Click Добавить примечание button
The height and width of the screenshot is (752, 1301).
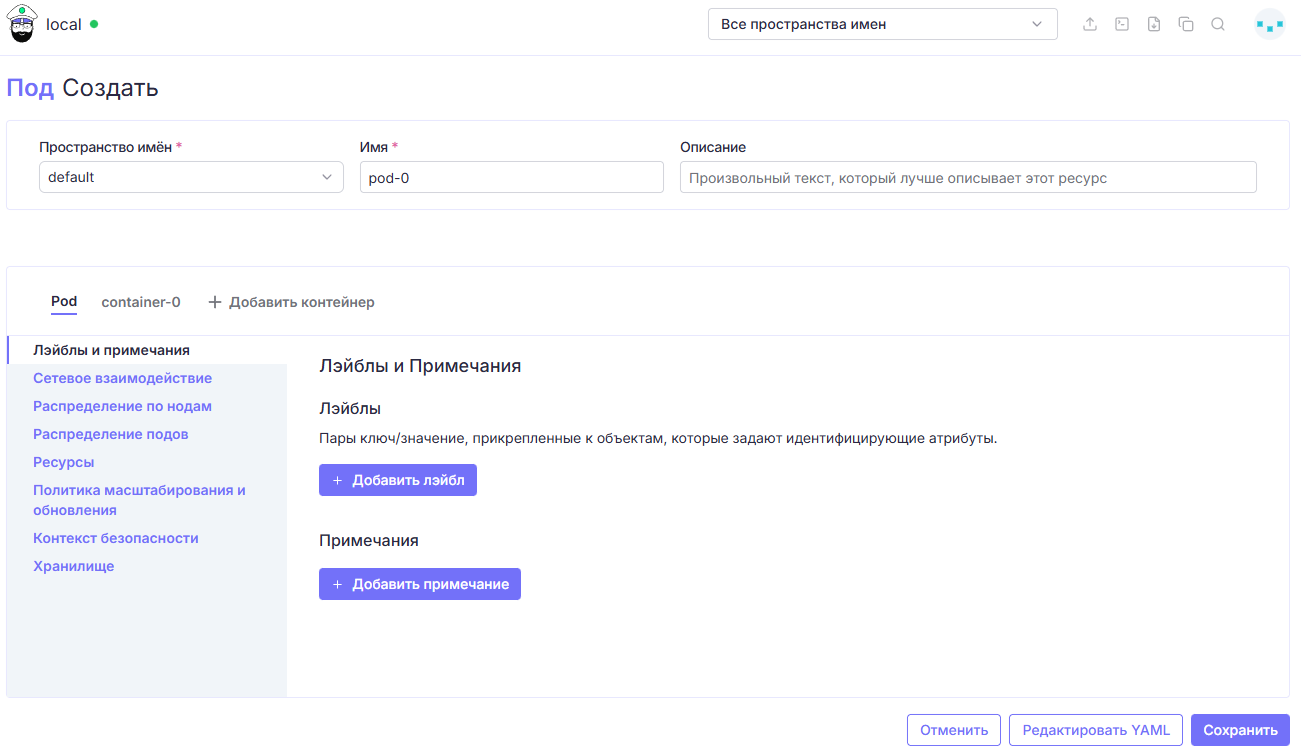pyautogui.click(x=420, y=584)
